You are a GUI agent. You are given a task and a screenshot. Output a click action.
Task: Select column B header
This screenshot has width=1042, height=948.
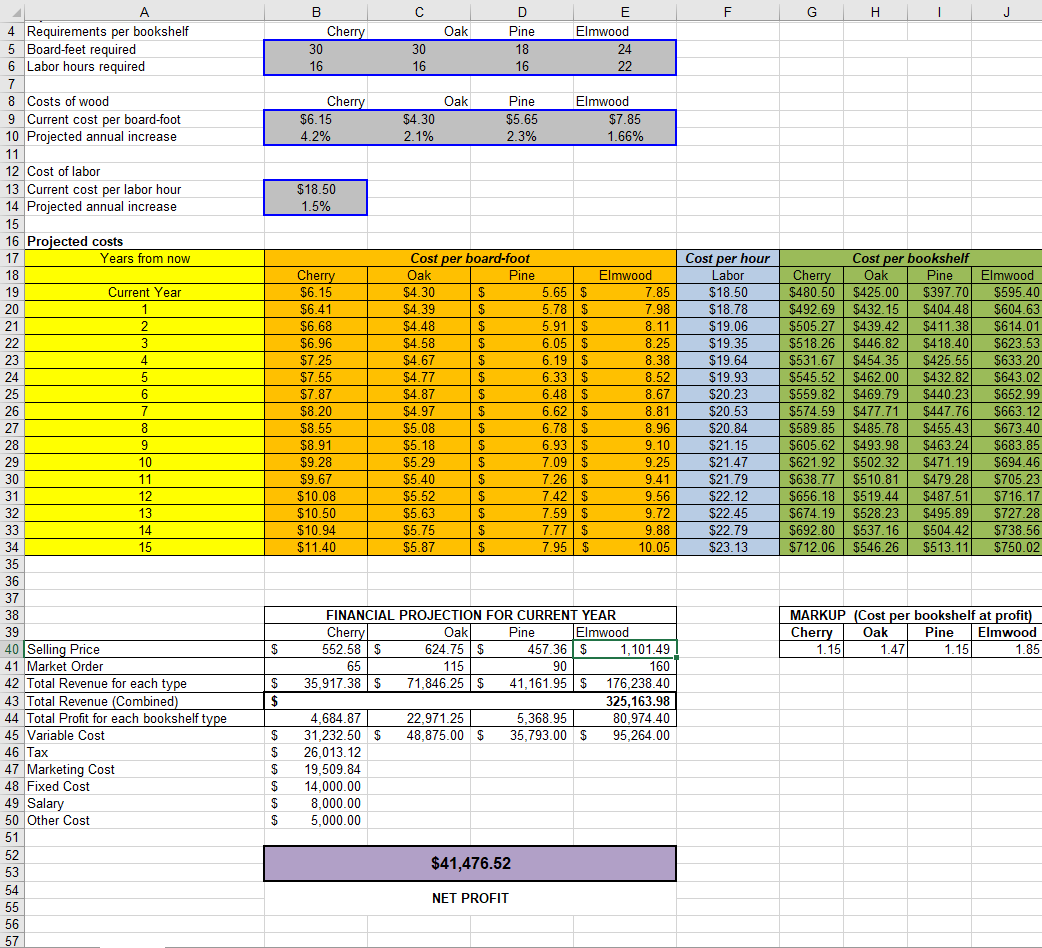point(315,11)
